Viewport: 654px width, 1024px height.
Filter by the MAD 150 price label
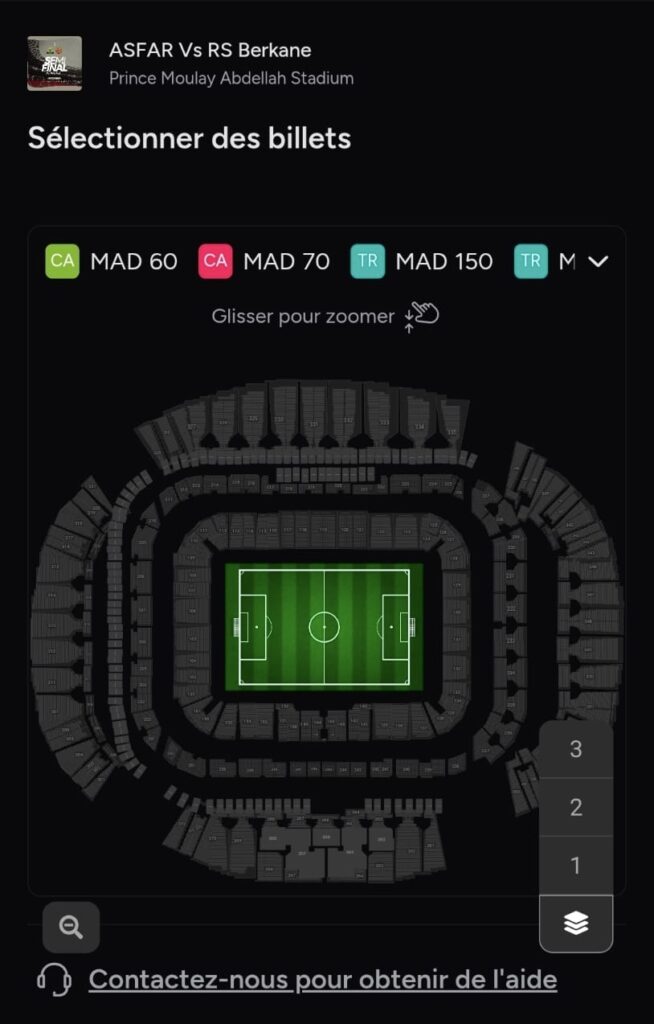(x=444, y=261)
